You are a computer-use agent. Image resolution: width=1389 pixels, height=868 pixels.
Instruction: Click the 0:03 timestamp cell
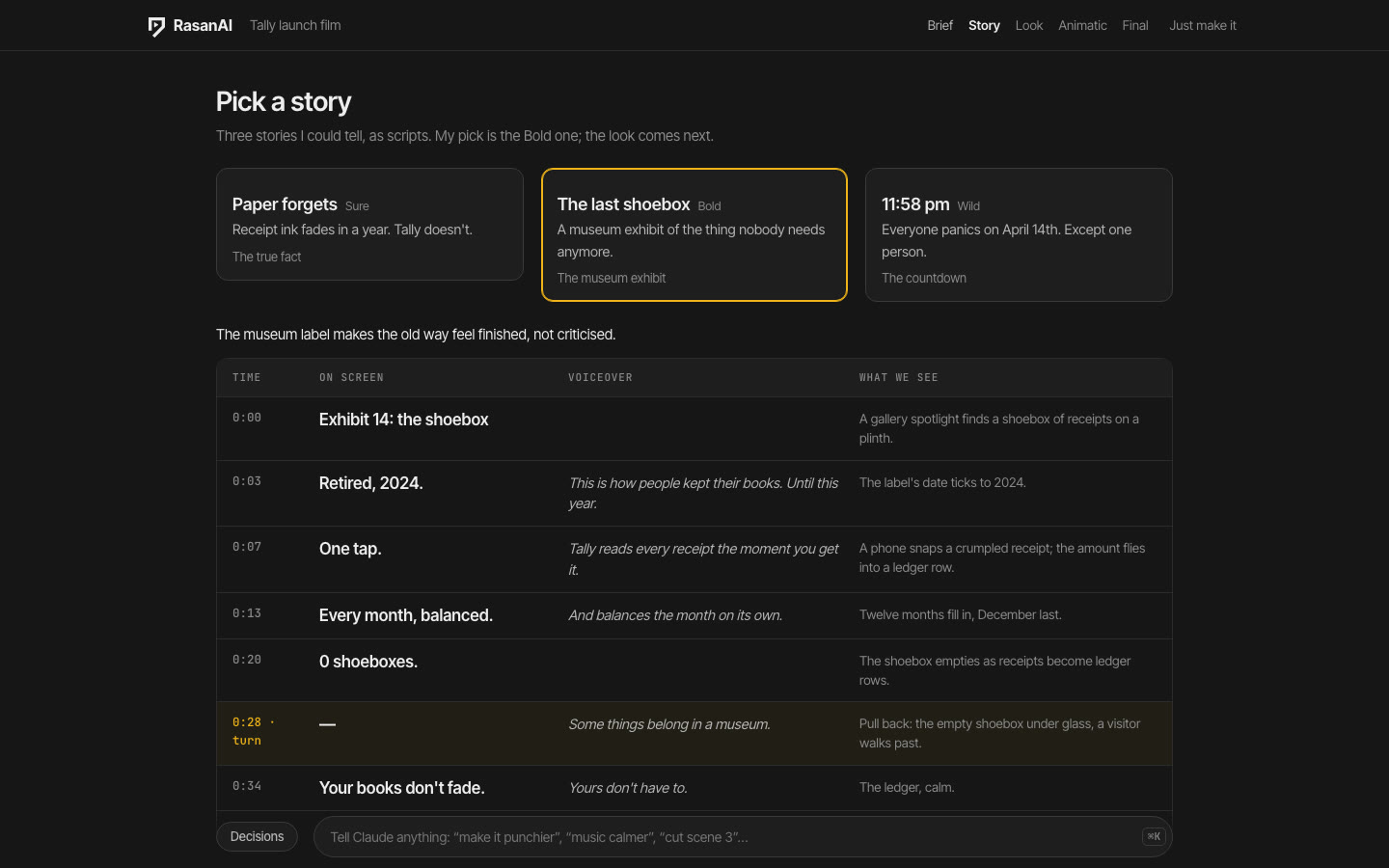pyautogui.click(x=247, y=481)
